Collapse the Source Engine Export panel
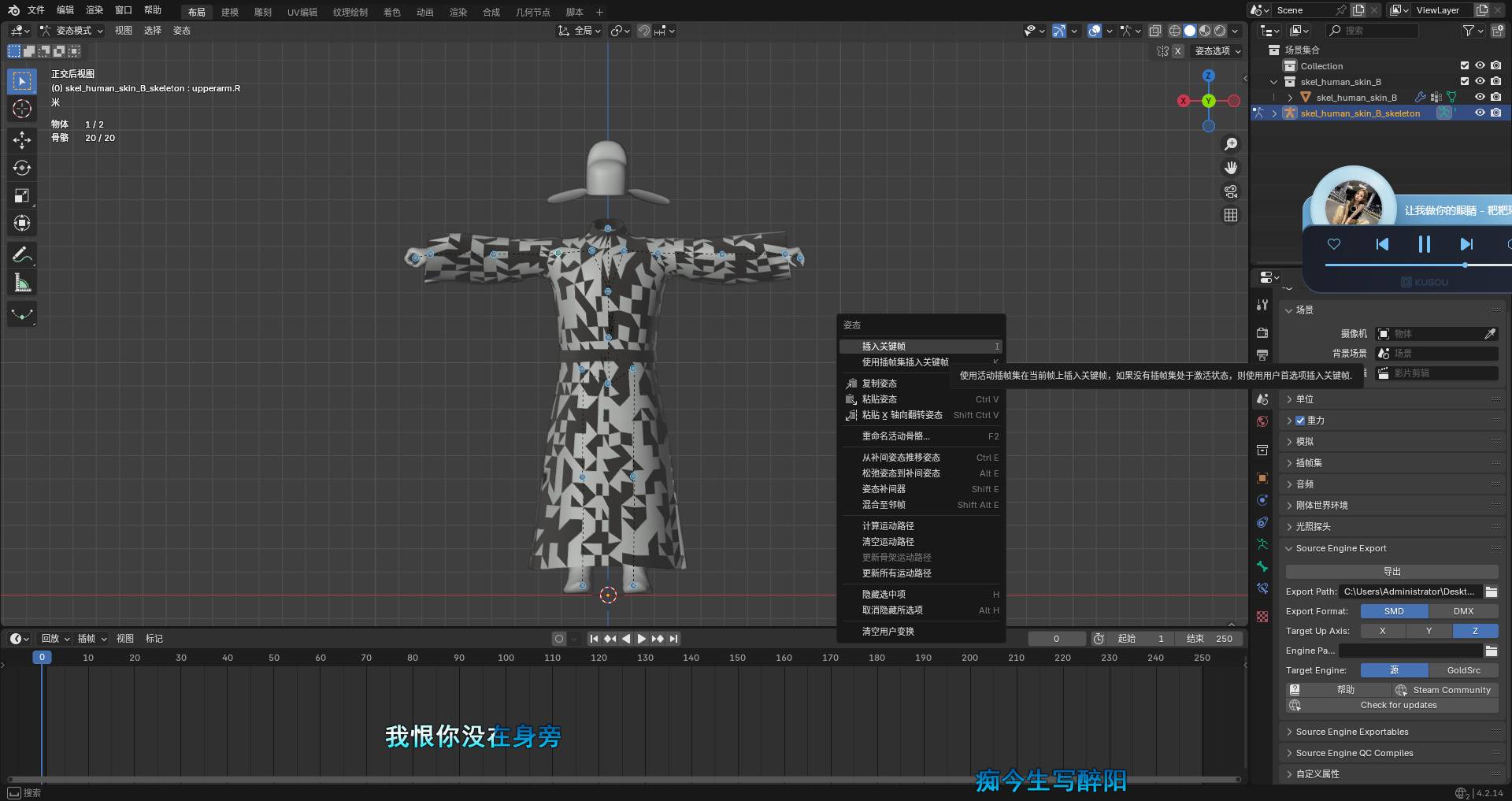Screen dimensions: 1512x801 [x=1392, y=548]
